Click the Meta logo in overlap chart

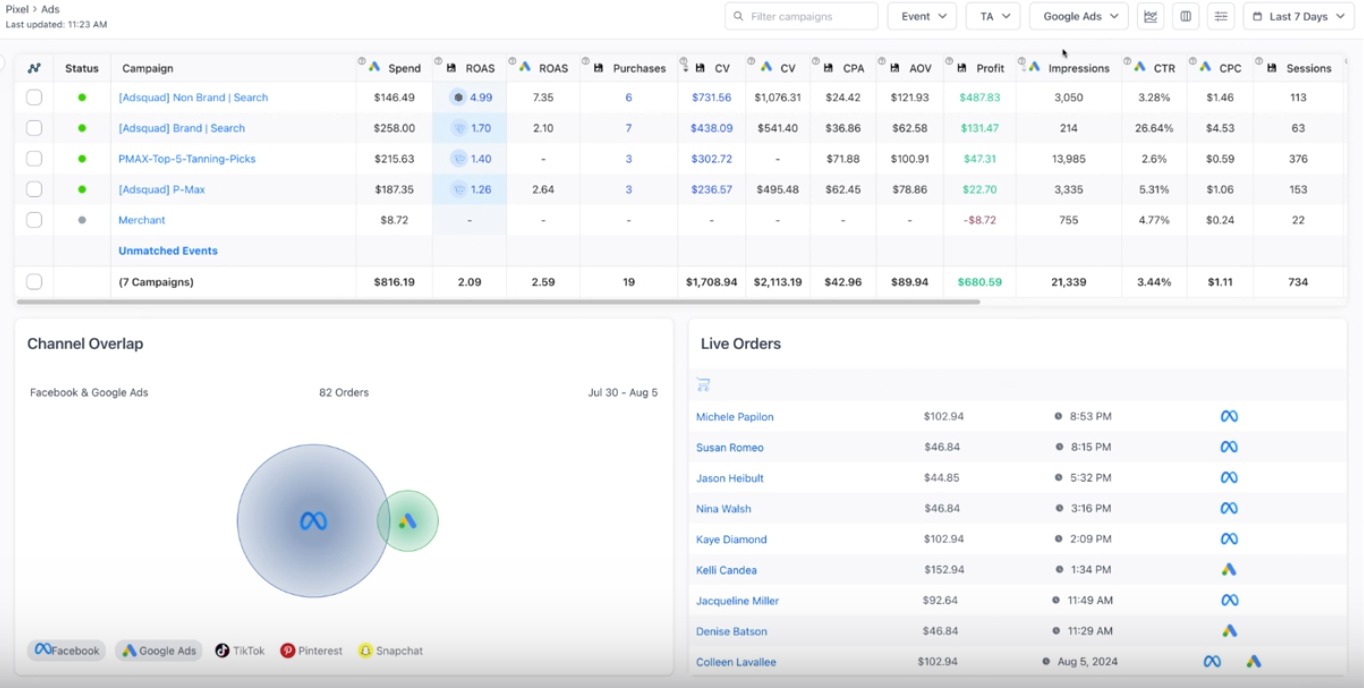313,521
